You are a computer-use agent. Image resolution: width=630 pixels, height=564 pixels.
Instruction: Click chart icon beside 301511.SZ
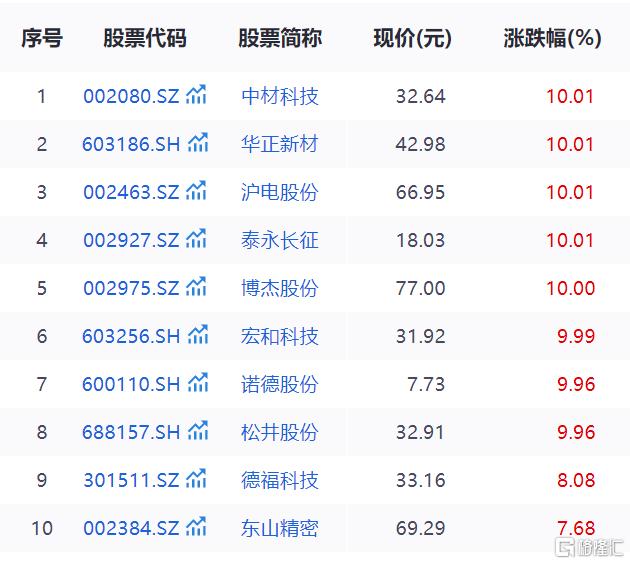pos(197,480)
